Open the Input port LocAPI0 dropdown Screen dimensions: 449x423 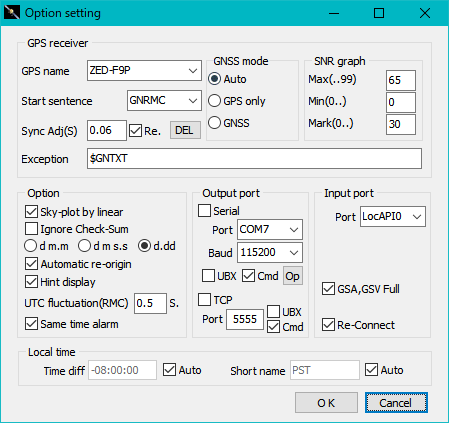393,217
